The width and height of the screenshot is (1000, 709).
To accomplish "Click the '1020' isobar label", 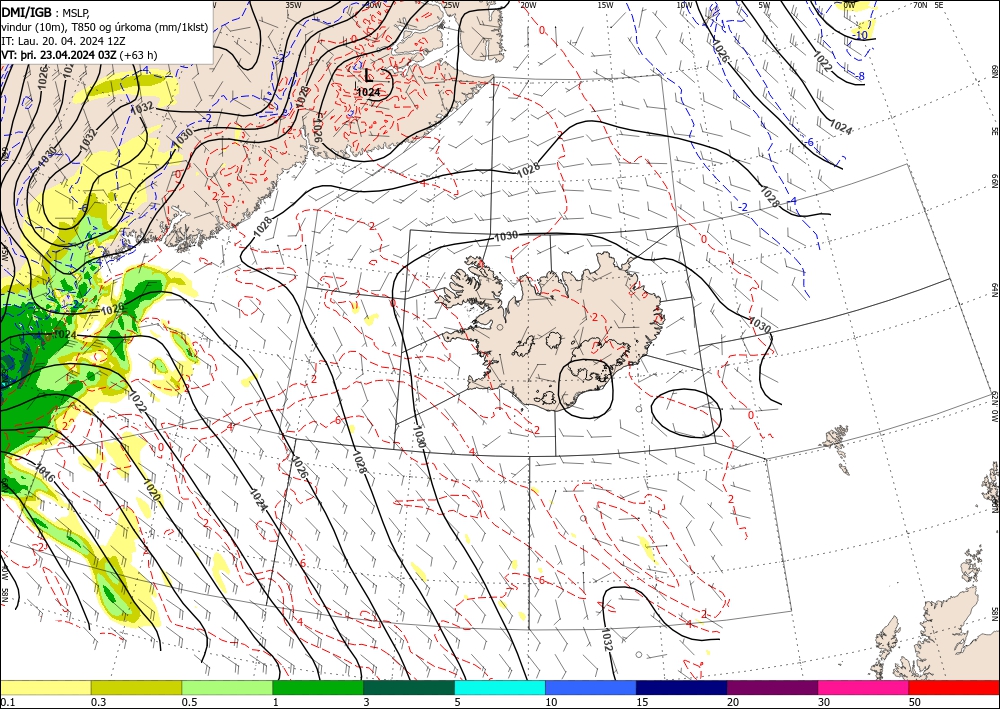I will coord(150,490).
